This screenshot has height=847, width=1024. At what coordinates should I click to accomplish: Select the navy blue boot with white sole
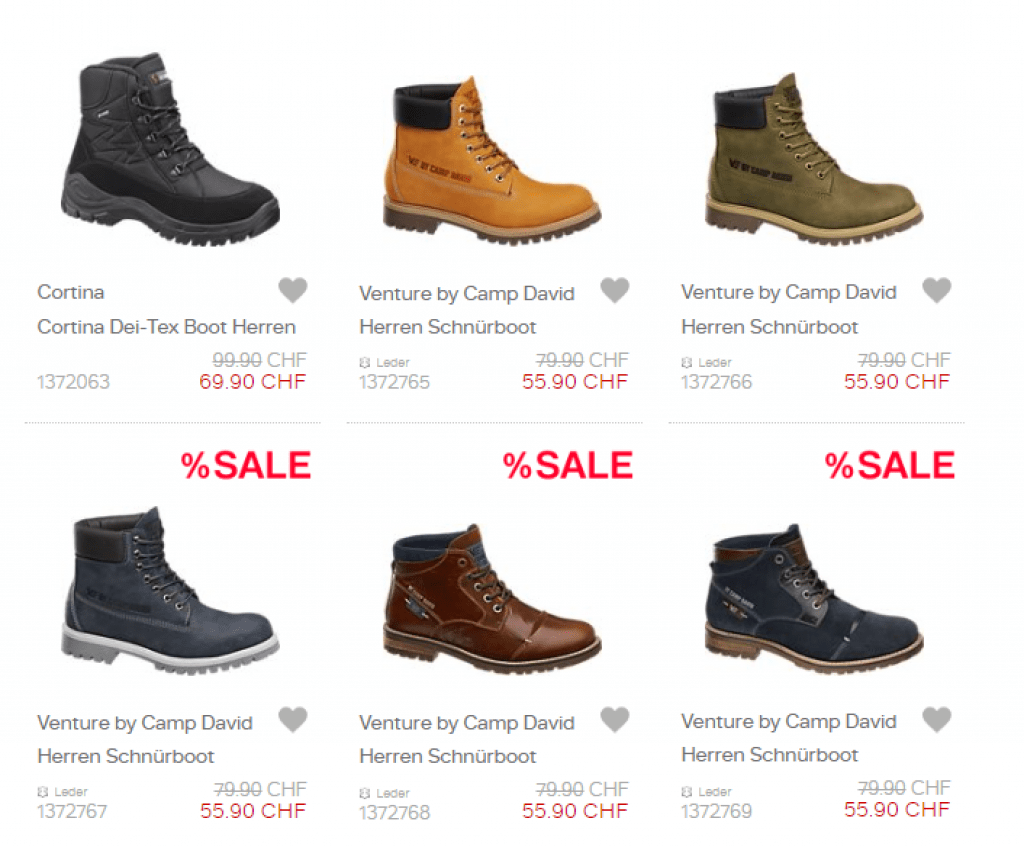(x=170, y=590)
